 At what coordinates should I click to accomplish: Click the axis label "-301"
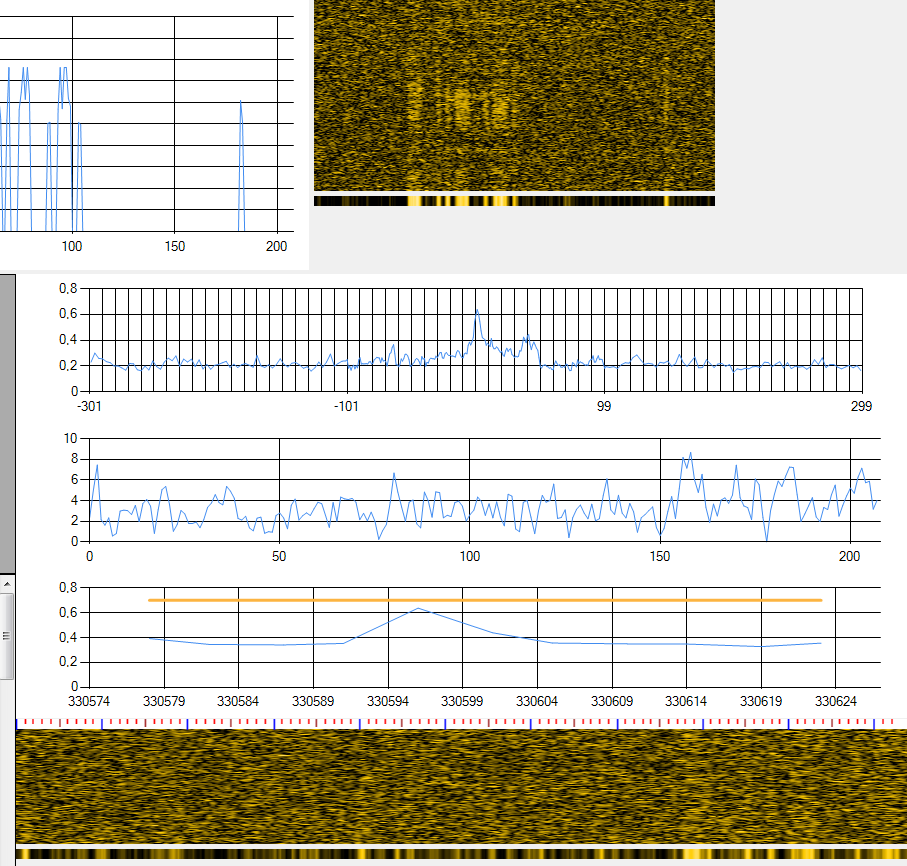click(x=89, y=406)
